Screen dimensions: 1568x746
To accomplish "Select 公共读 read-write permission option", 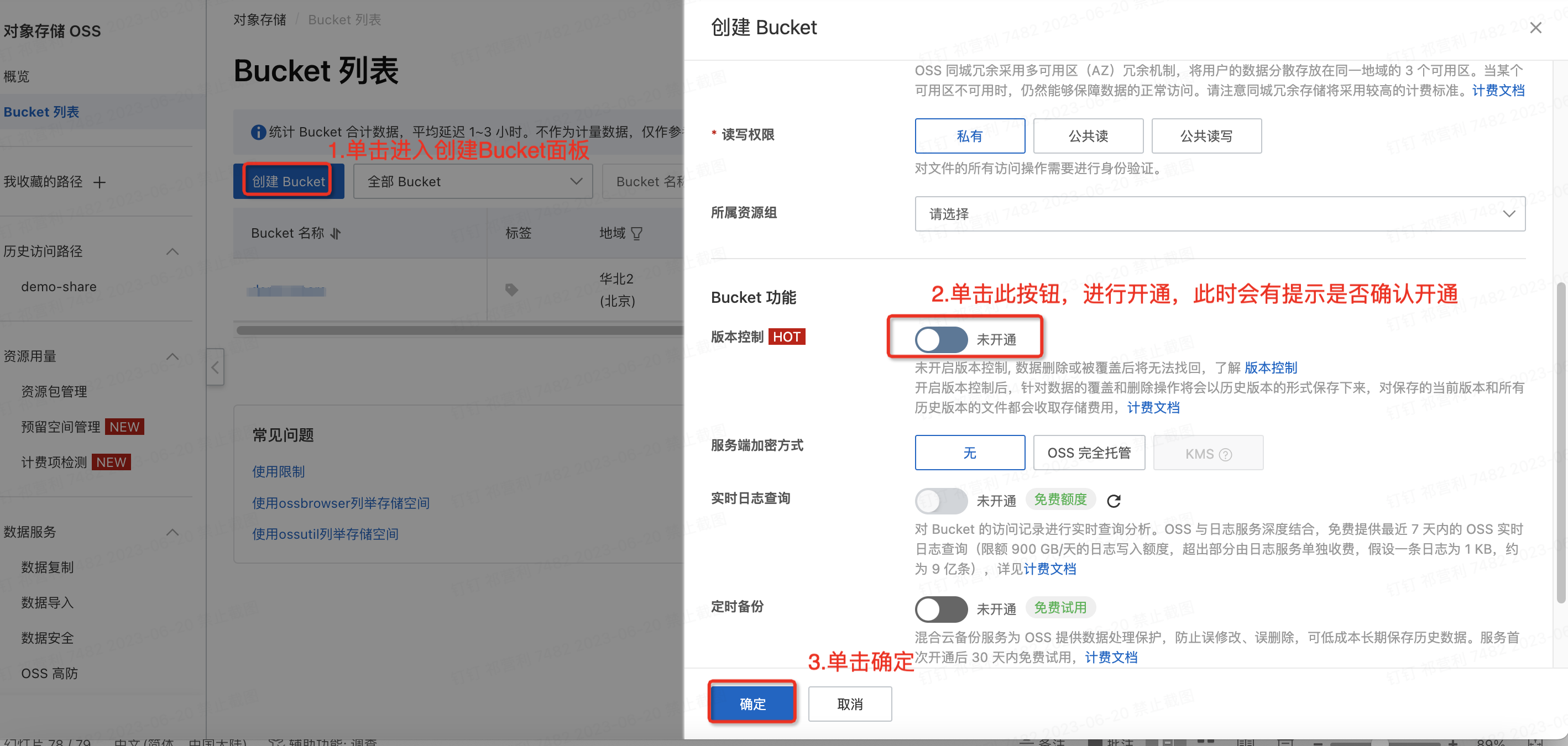I will point(1088,136).
